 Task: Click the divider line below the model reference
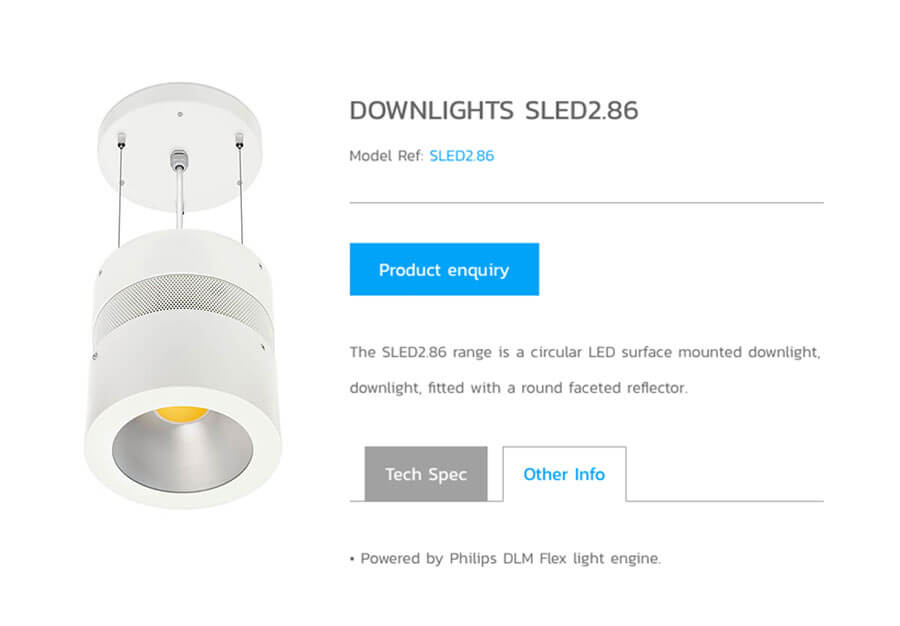pos(587,203)
